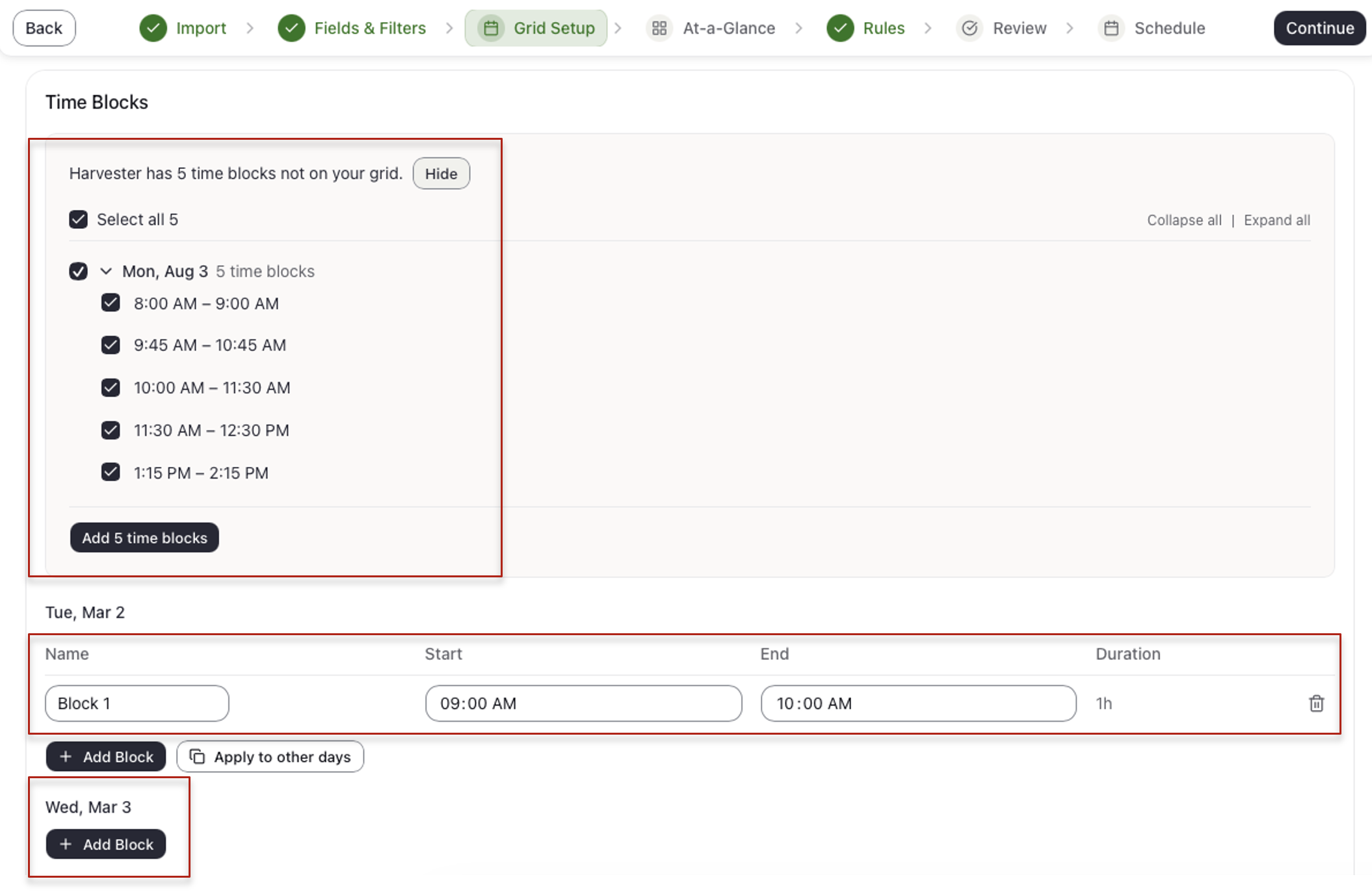Delete Block 1 with the trash icon
Viewport: 1372px width, 892px height.
1316,703
